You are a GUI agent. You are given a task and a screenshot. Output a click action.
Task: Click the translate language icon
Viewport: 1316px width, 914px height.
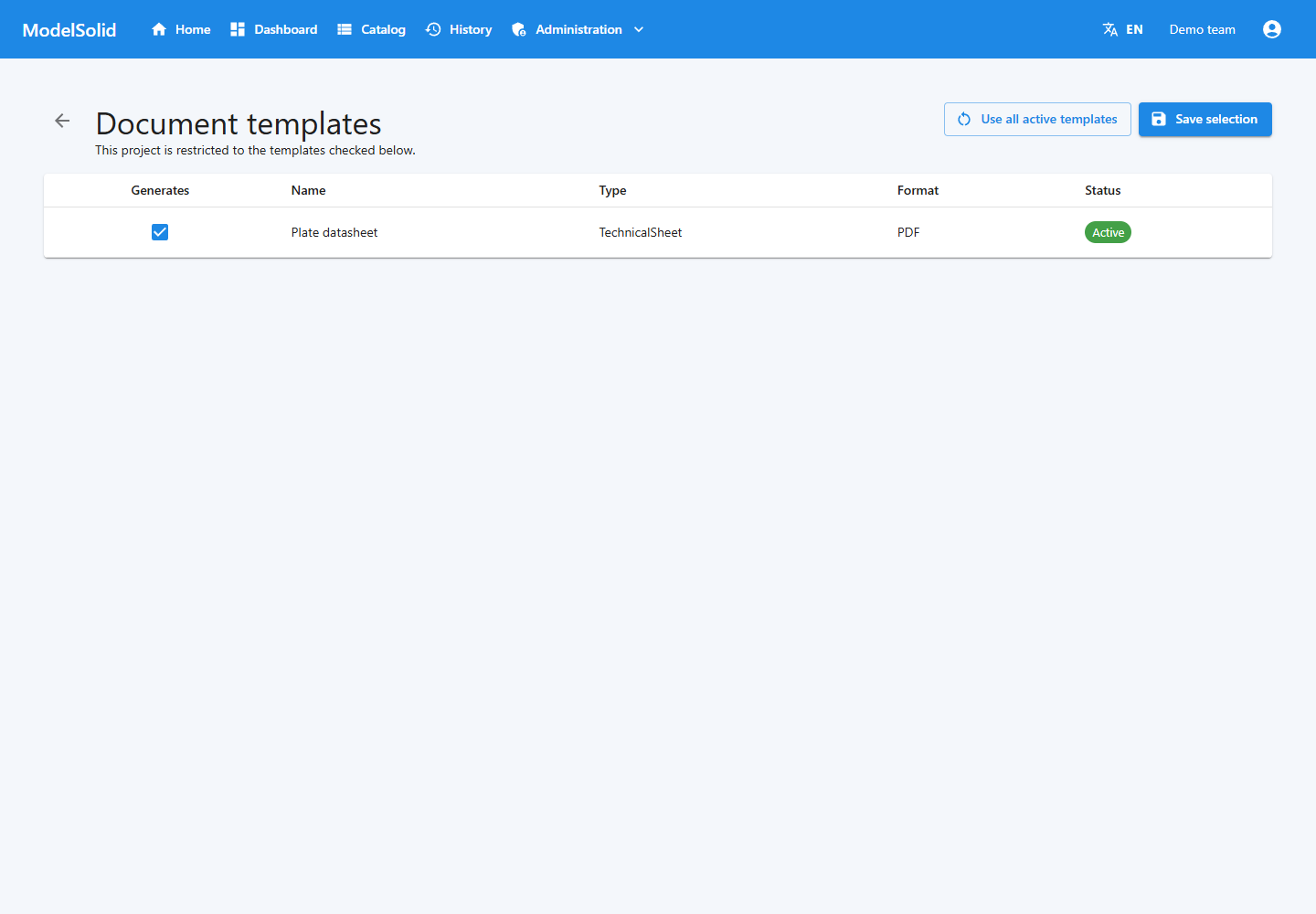coord(1110,29)
